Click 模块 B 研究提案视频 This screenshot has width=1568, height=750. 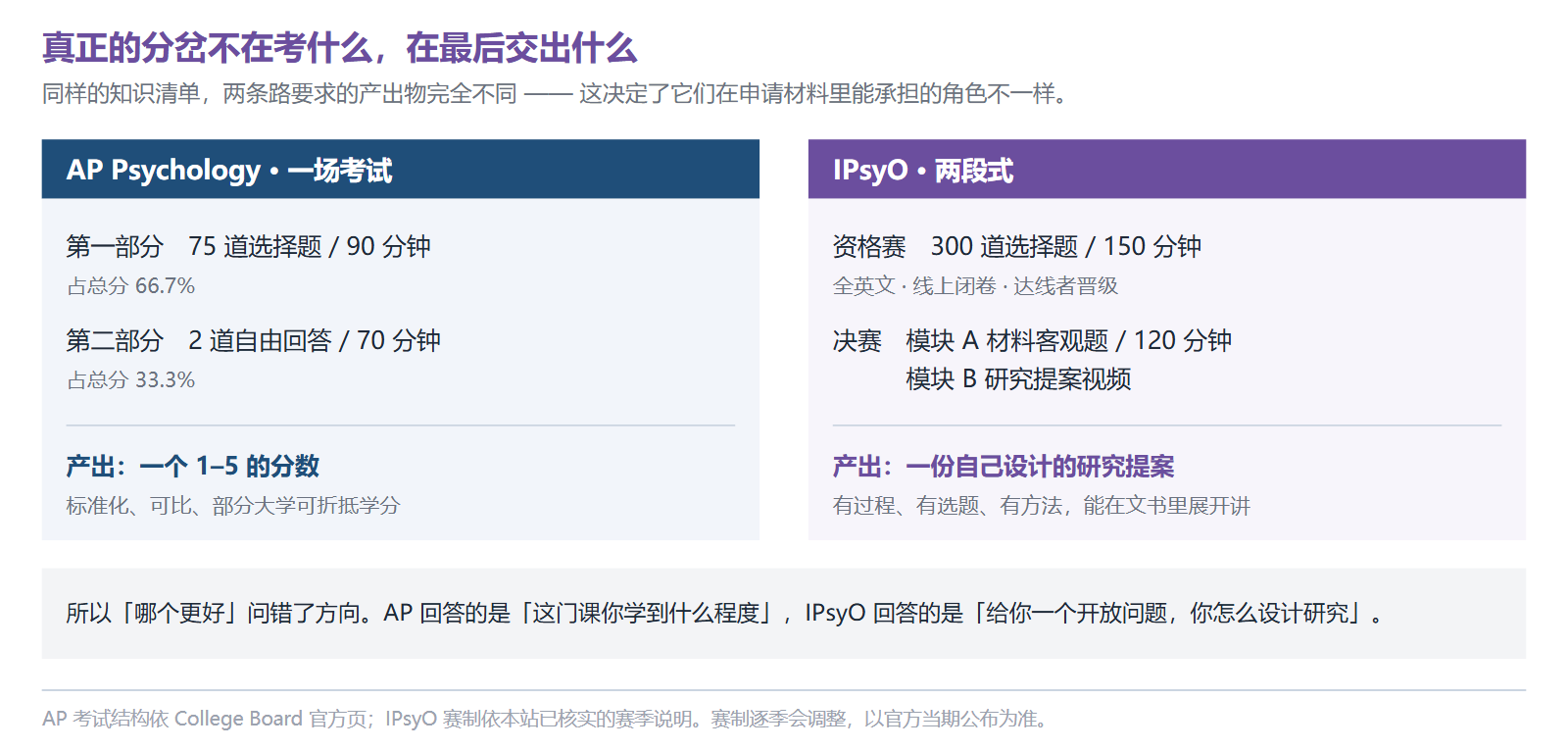(x=1018, y=378)
